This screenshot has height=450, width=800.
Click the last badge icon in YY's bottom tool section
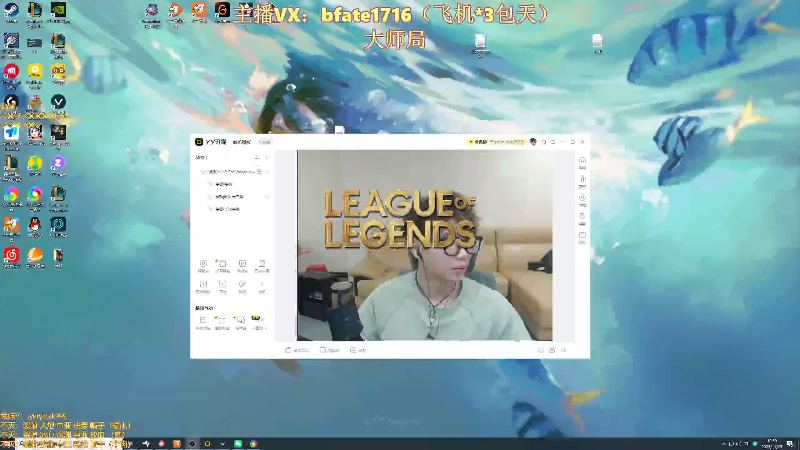click(x=259, y=322)
